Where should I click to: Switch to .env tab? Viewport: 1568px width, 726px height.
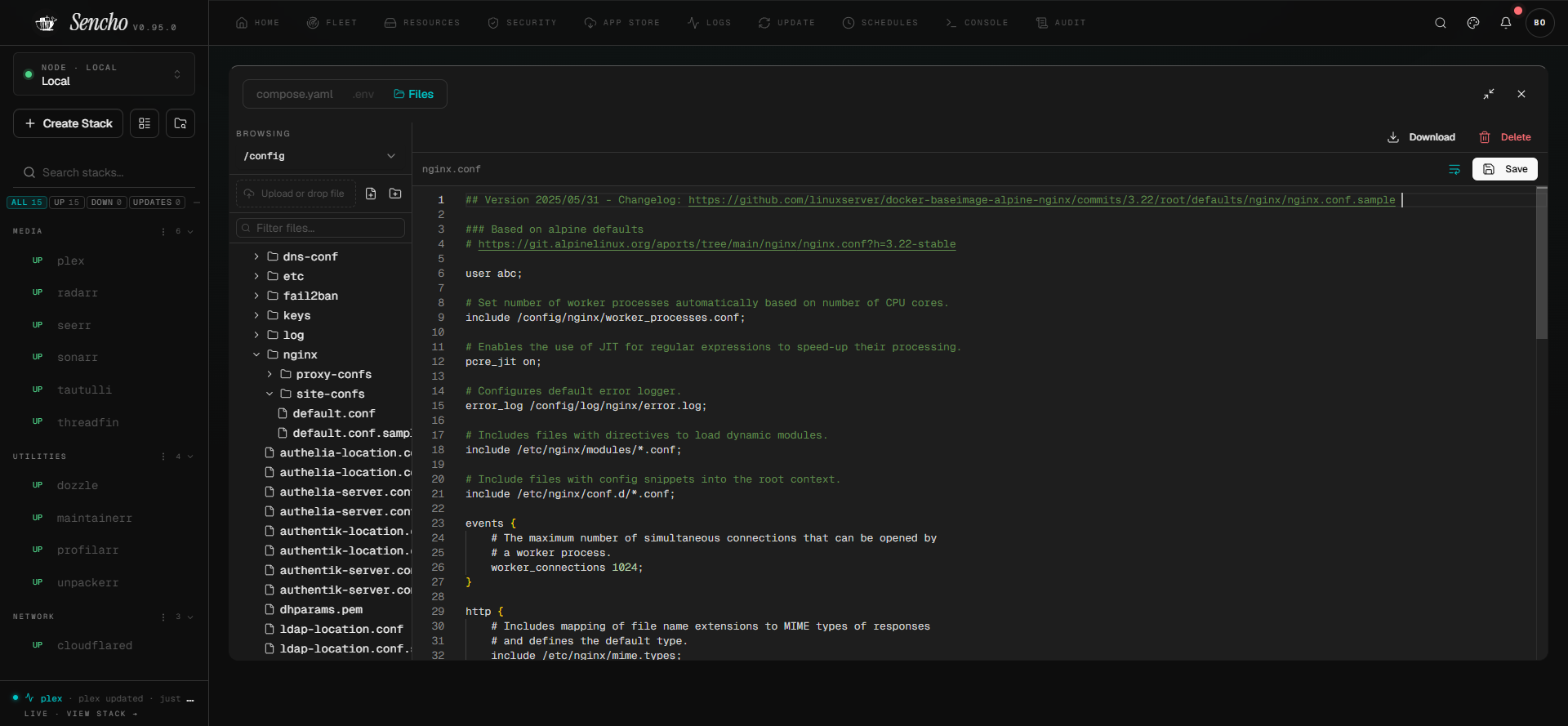[x=363, y=94]
